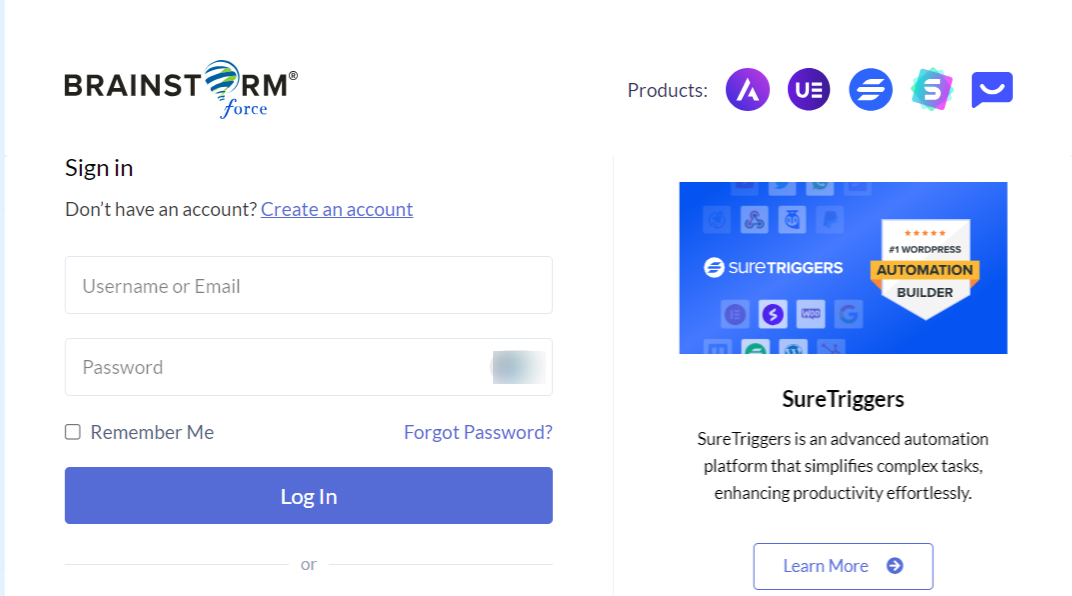Open the Ultimate Addons UE icon

809,90
